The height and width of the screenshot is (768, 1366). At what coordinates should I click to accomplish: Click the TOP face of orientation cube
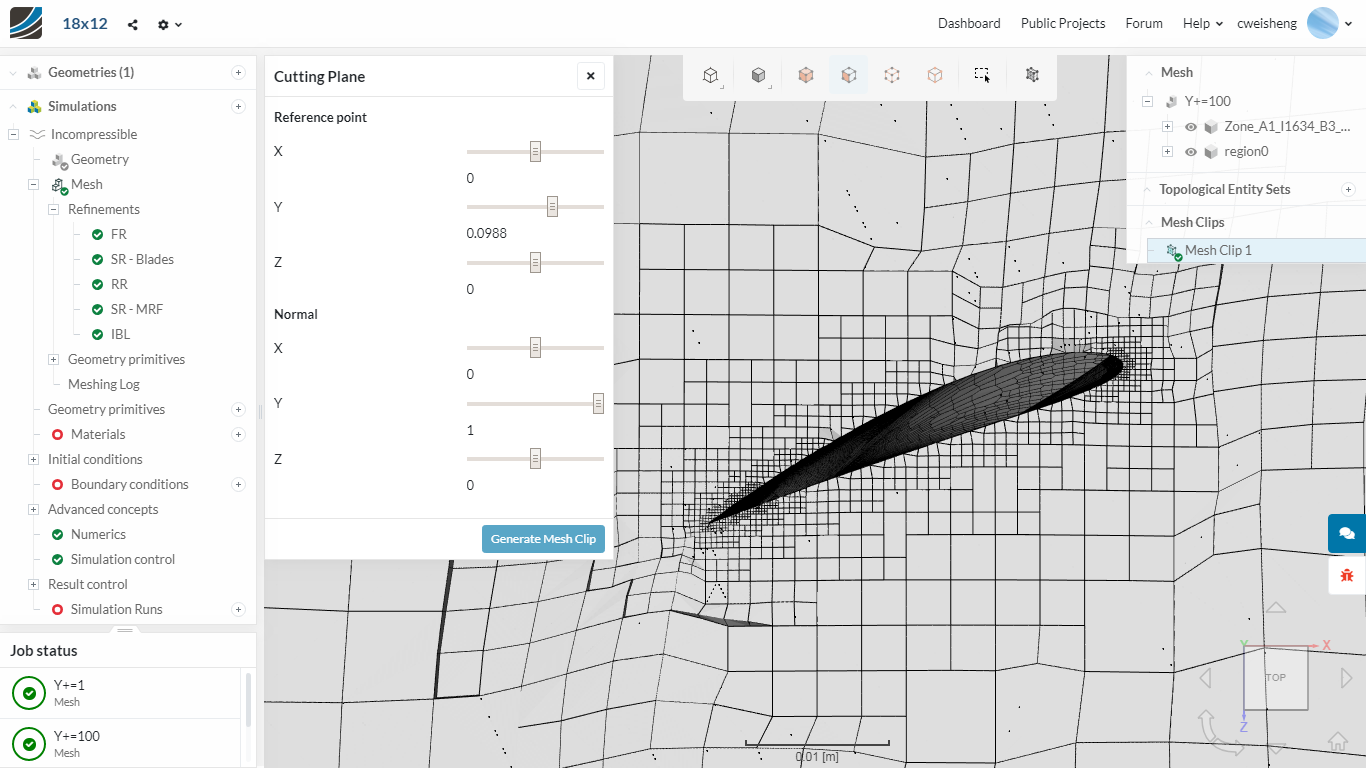[1275, 677]
